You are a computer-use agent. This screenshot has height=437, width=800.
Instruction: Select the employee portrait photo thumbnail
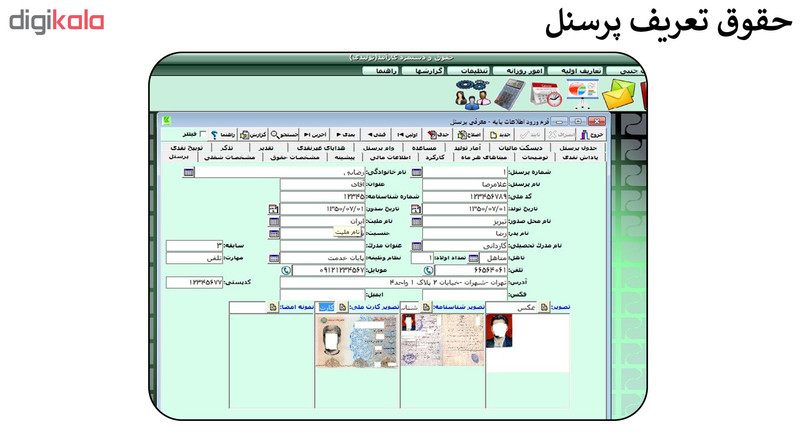pos(499,331)
